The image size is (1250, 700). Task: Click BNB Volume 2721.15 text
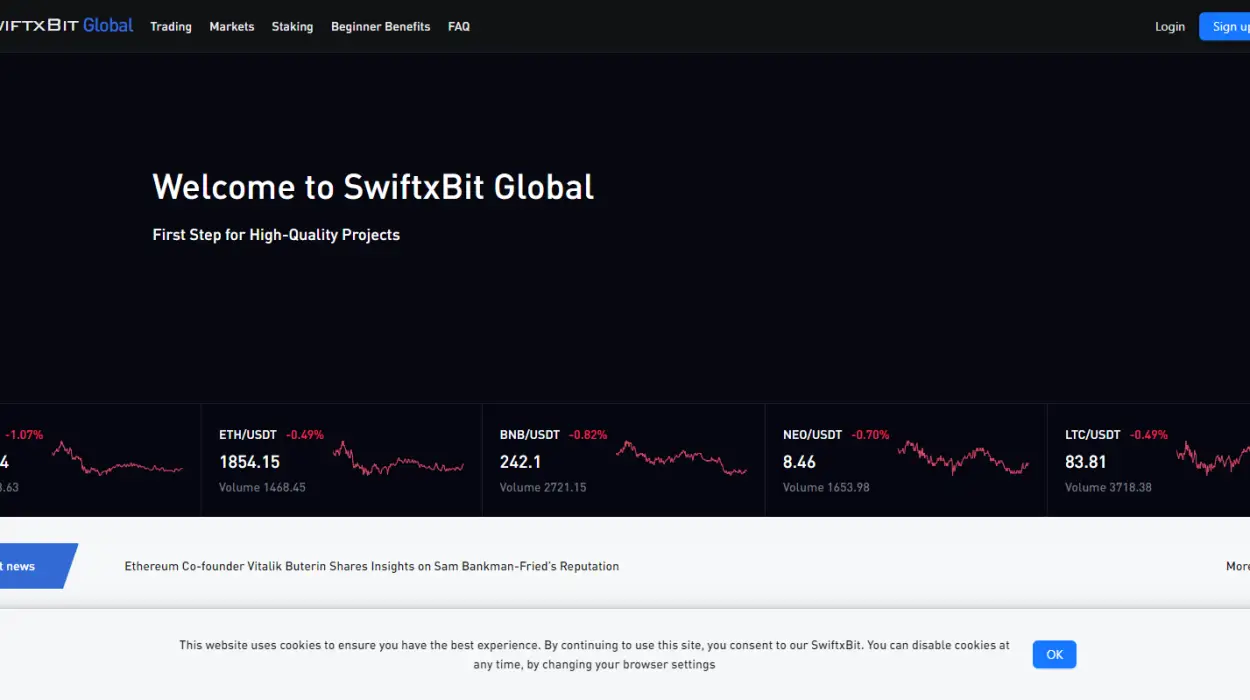point(543,488)
